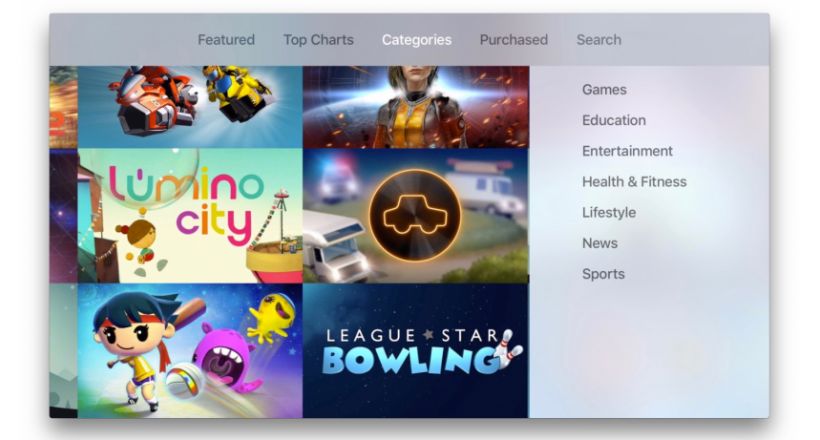Open League Star Bowling tile
The width and height of the screenshot is (820, 440).
coord(416,351)
